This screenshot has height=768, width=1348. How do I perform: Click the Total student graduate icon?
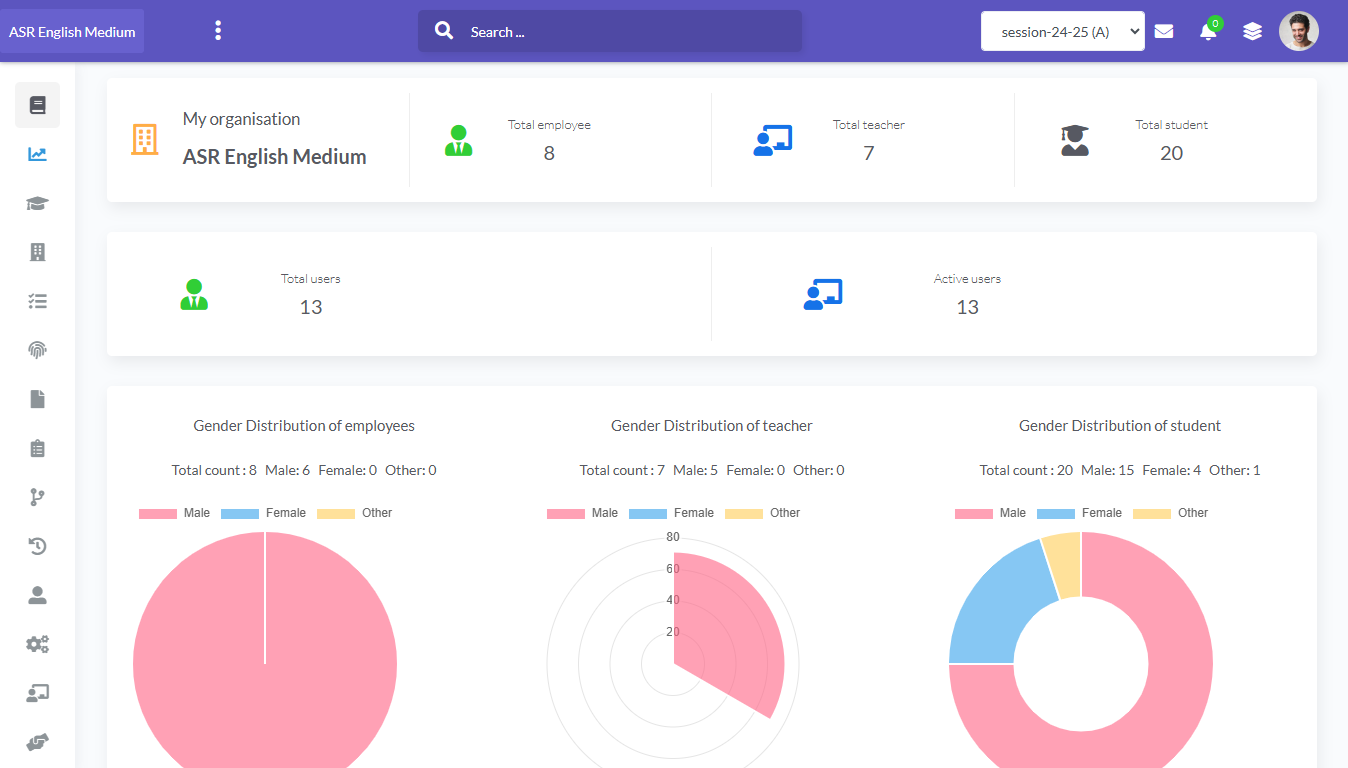pyautogui.click(x=1075, y=140)
